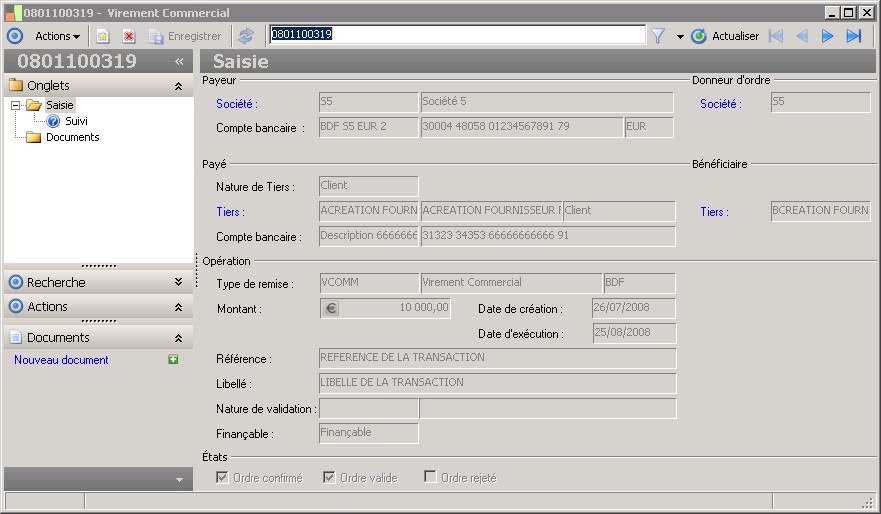Collapse the left sidebar with double chevron
Screen dimensions: 881x514
coord(179,61)
